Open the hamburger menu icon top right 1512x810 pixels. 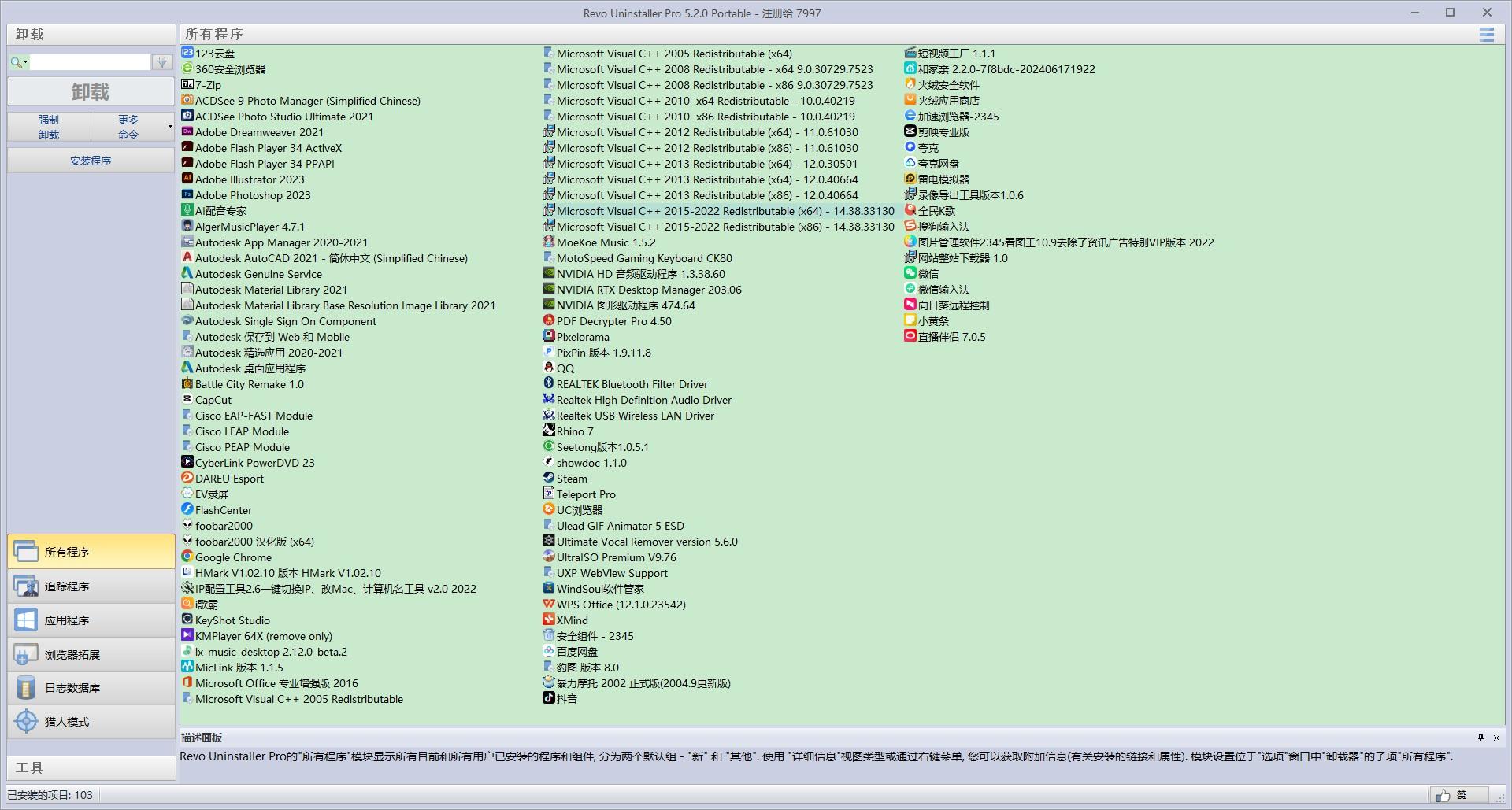click(1487, 35)
